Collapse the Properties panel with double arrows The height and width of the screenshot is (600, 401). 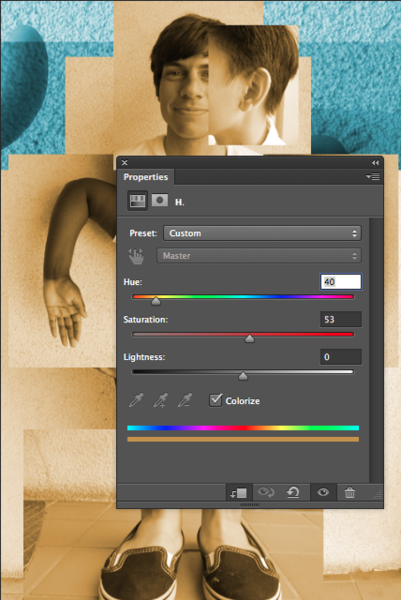(x=375, y=163)
